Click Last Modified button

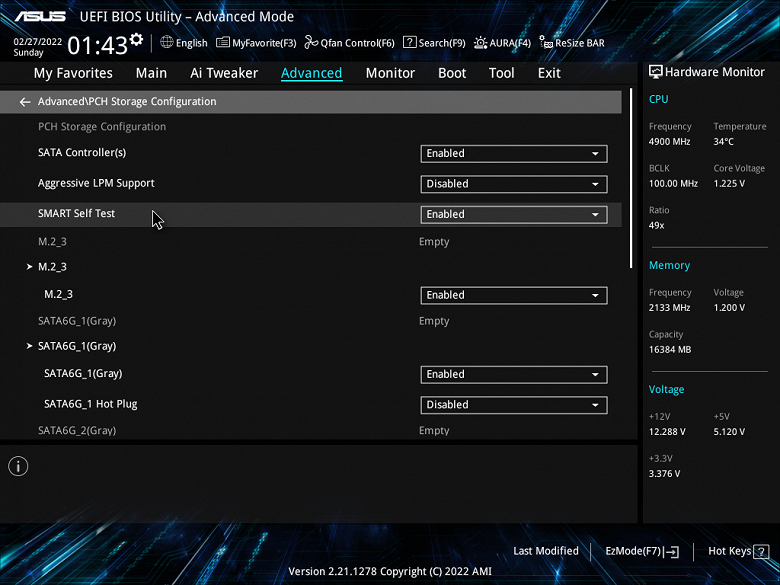pyautogui.click(x=546, y=551)
